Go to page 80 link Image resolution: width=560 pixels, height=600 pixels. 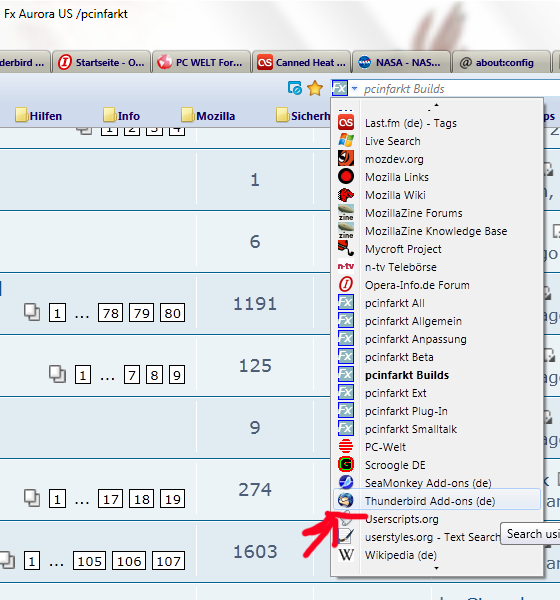[172, 313]
